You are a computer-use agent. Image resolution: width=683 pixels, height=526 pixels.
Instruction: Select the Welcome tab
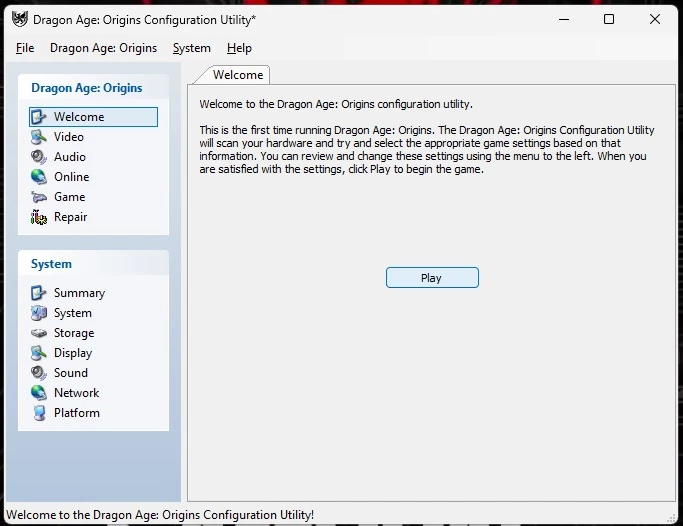[x=237, y=75]
